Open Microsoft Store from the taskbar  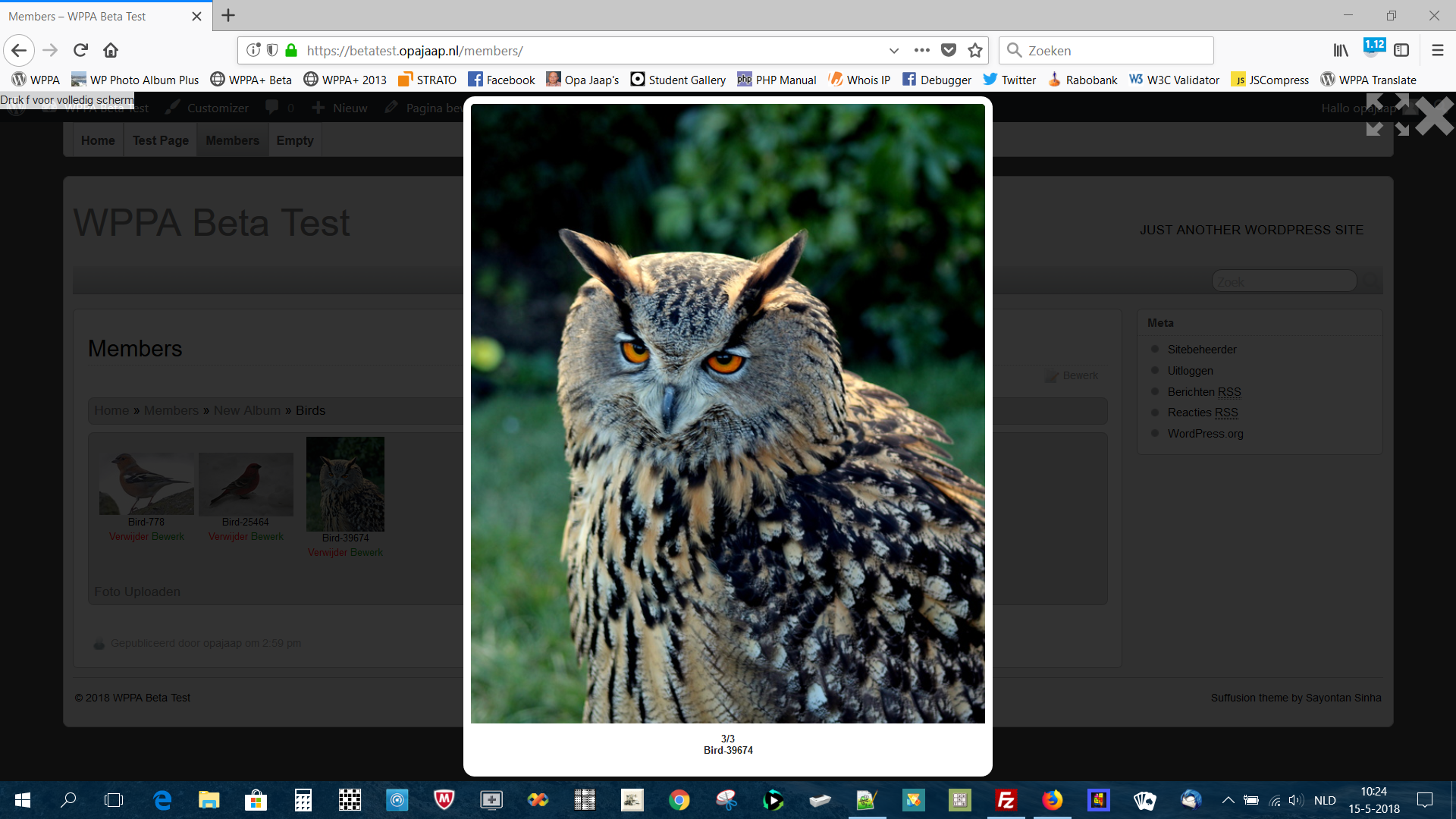256,800
